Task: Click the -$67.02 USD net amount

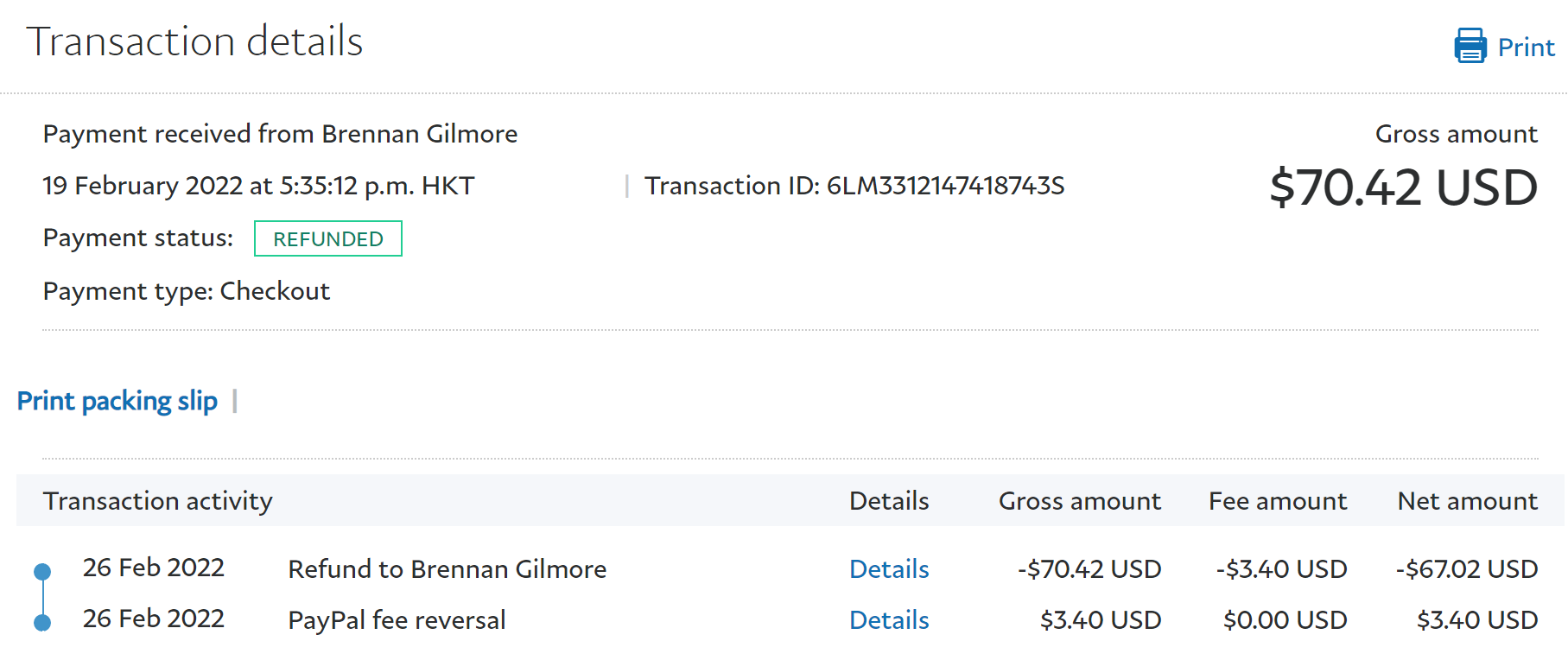Action: coord(1466,569)
